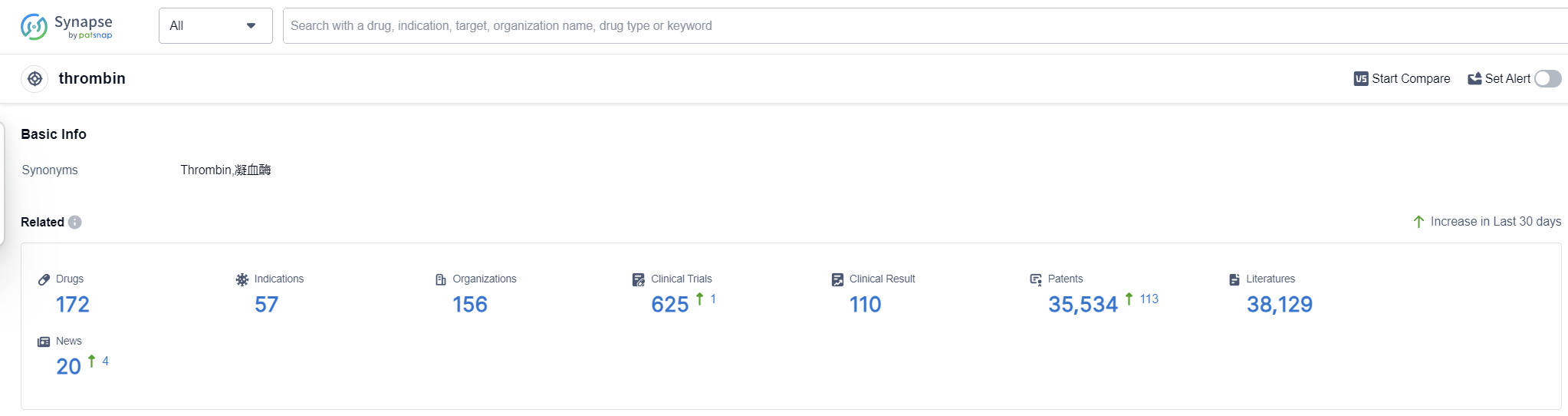This screenshot has width=1568, height=416.
Task: Click the Drugs pill icon
Action: [x=44, y=279]
